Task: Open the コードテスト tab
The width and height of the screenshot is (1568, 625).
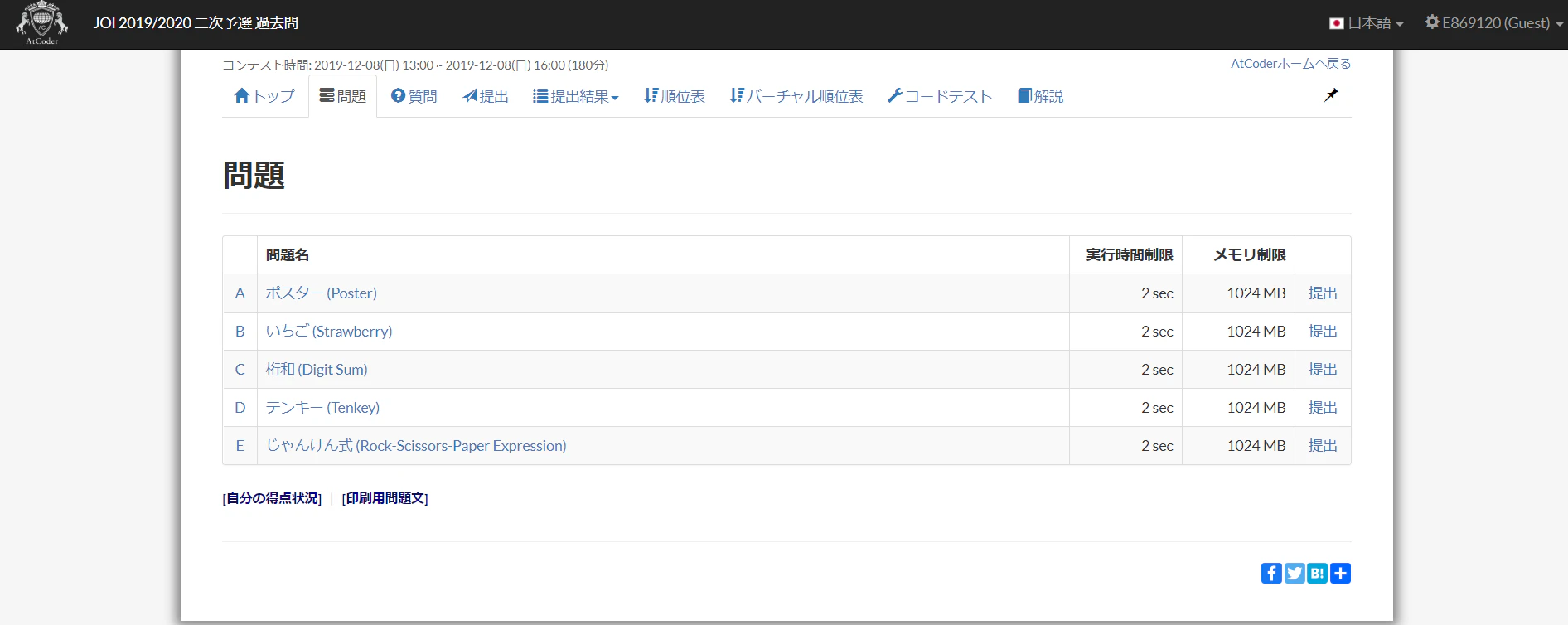Action: (x=939, y=96)
